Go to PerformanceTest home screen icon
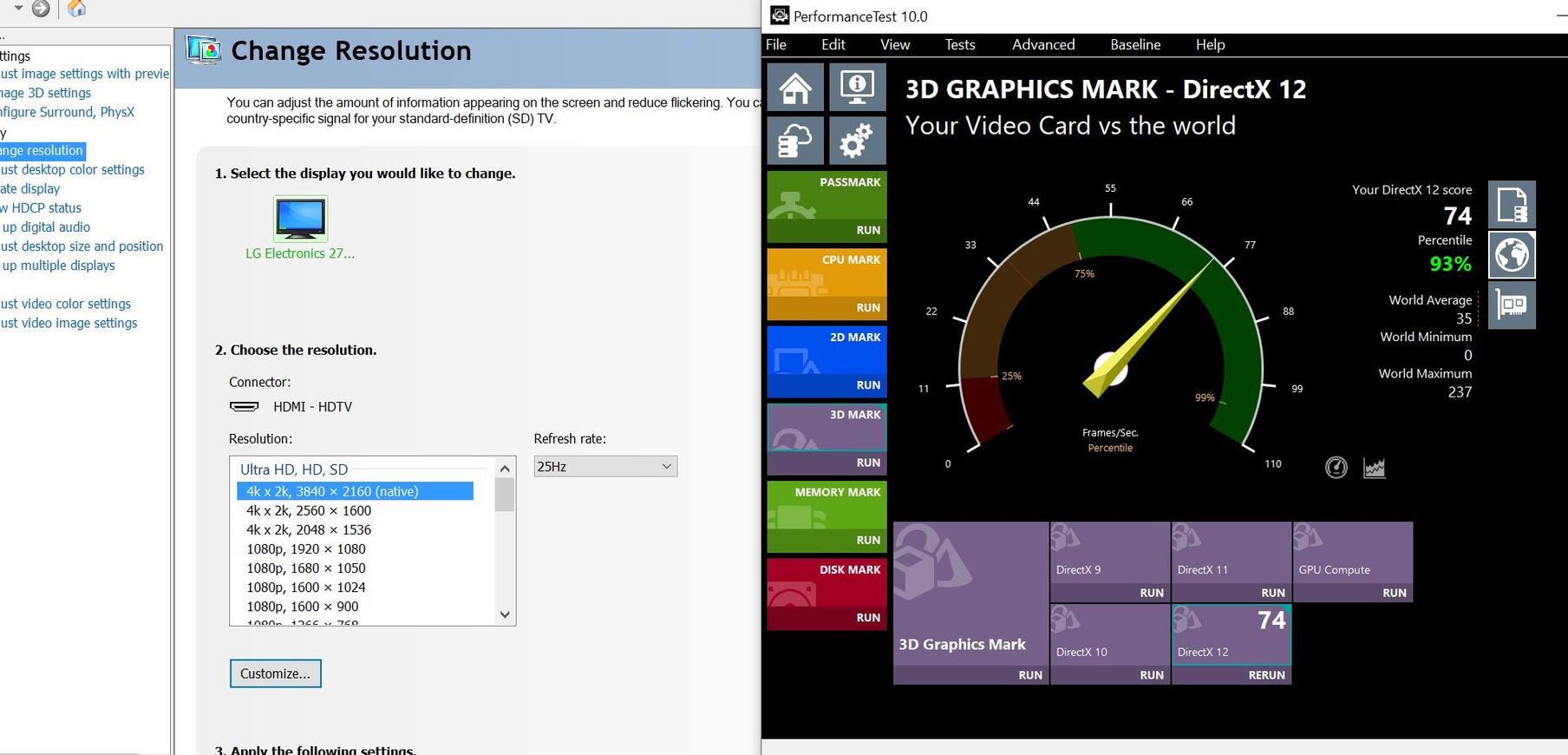 point(795,87)
